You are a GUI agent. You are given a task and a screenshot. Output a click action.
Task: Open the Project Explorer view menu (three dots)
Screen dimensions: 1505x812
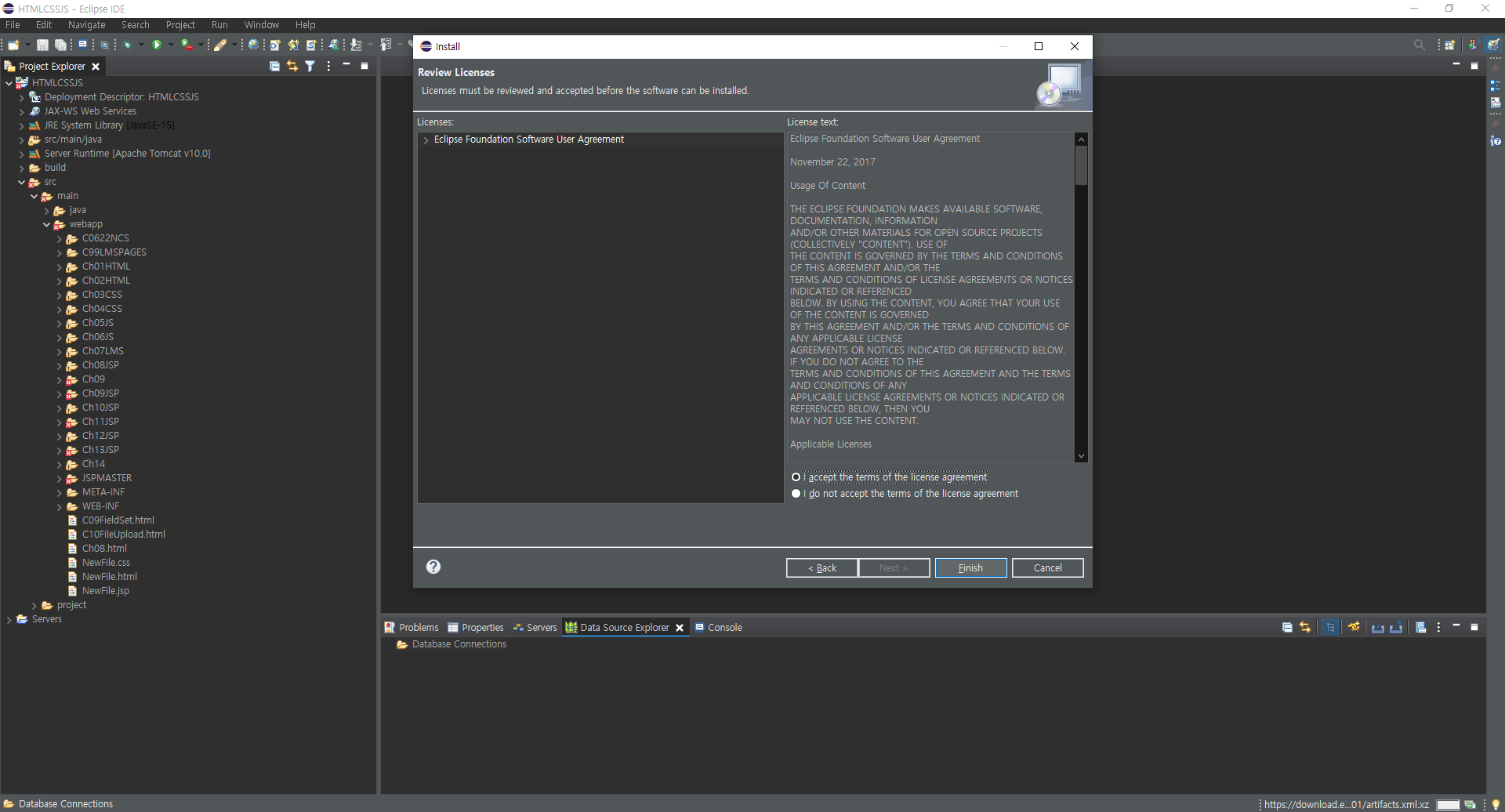[x=328, y=67]
